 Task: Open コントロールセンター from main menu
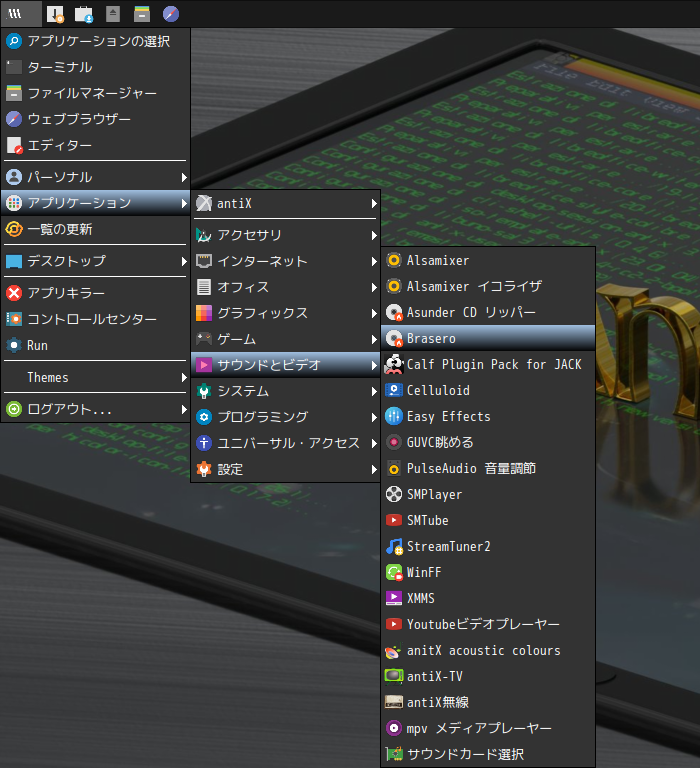(95, 319)
